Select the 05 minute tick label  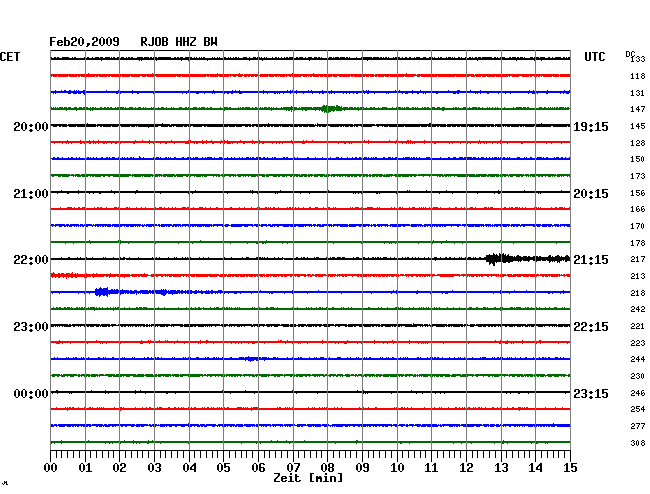(x=223, y=468)
